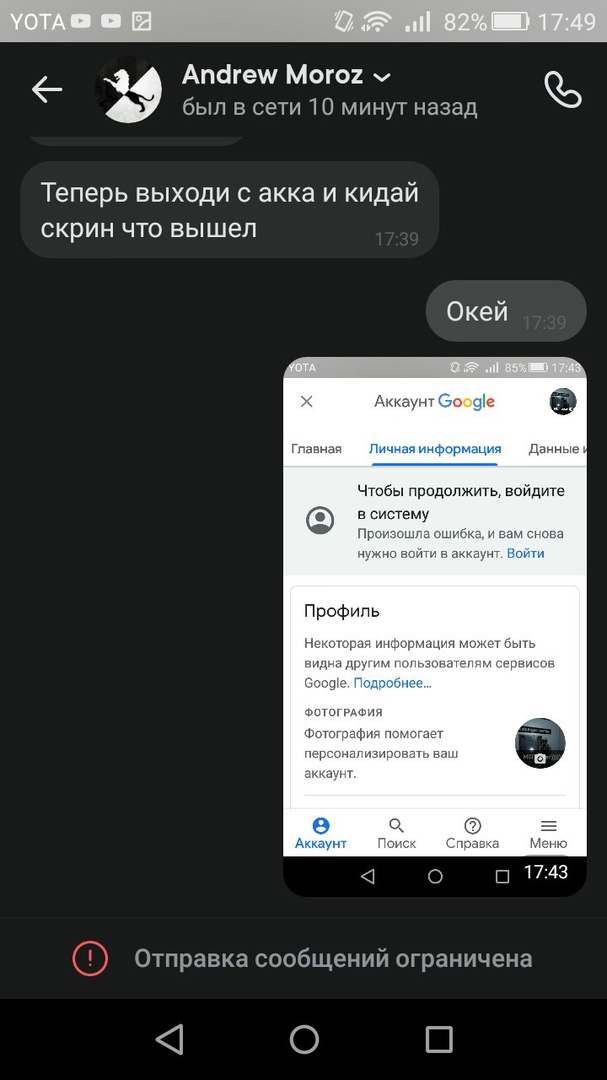Open Andrew Moroz's lion avatar
The image size is (607, 1080).
(128, 90)
